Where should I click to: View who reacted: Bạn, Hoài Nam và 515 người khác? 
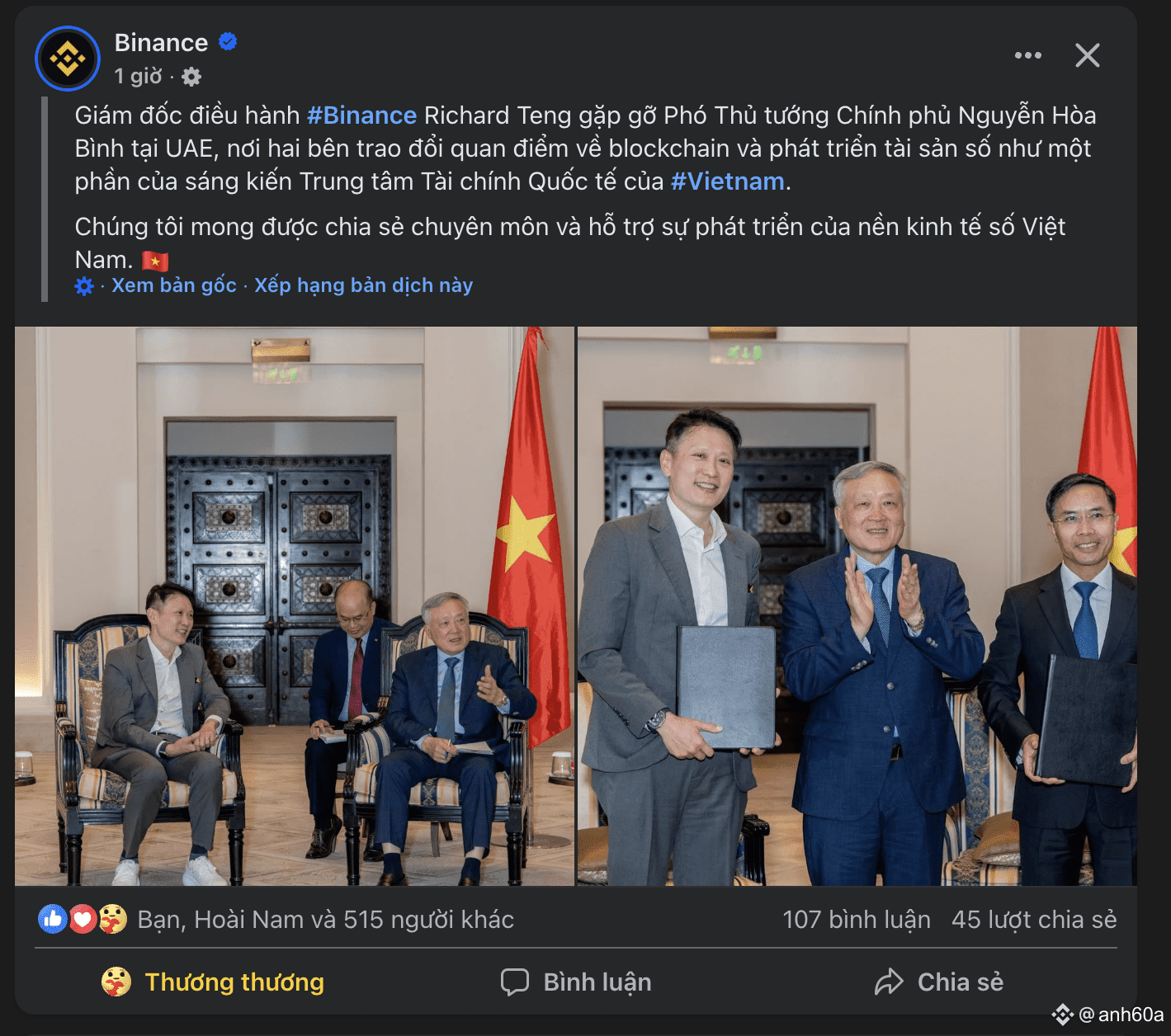coord(325,919)
